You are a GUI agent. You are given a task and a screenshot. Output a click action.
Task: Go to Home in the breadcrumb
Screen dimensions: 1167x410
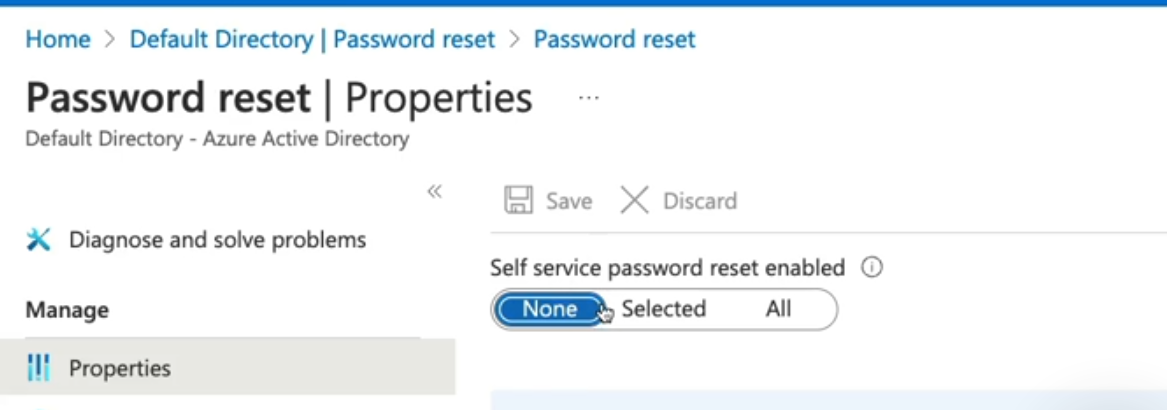pos(58,40)
